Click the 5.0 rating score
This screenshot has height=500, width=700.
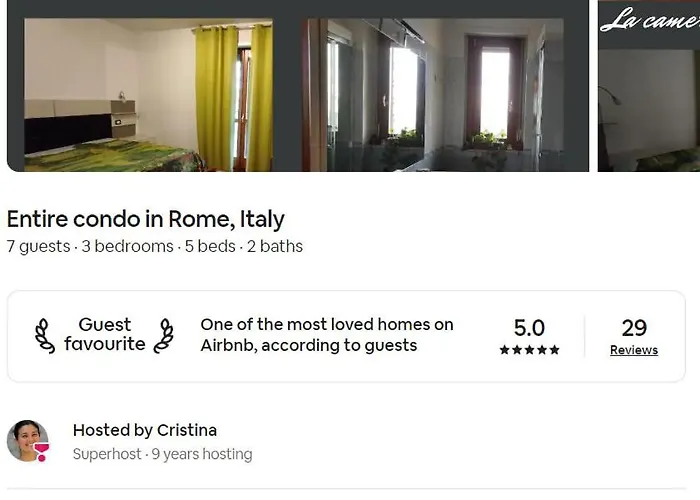pyautogui.click(x=529, y=328)
